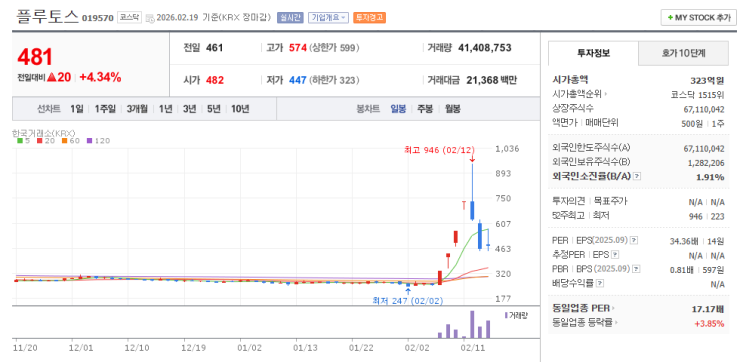Click the 시가총액 value 323억원
Screen dimensions: 743x362
pyautogui.click(x=707, y=80)
